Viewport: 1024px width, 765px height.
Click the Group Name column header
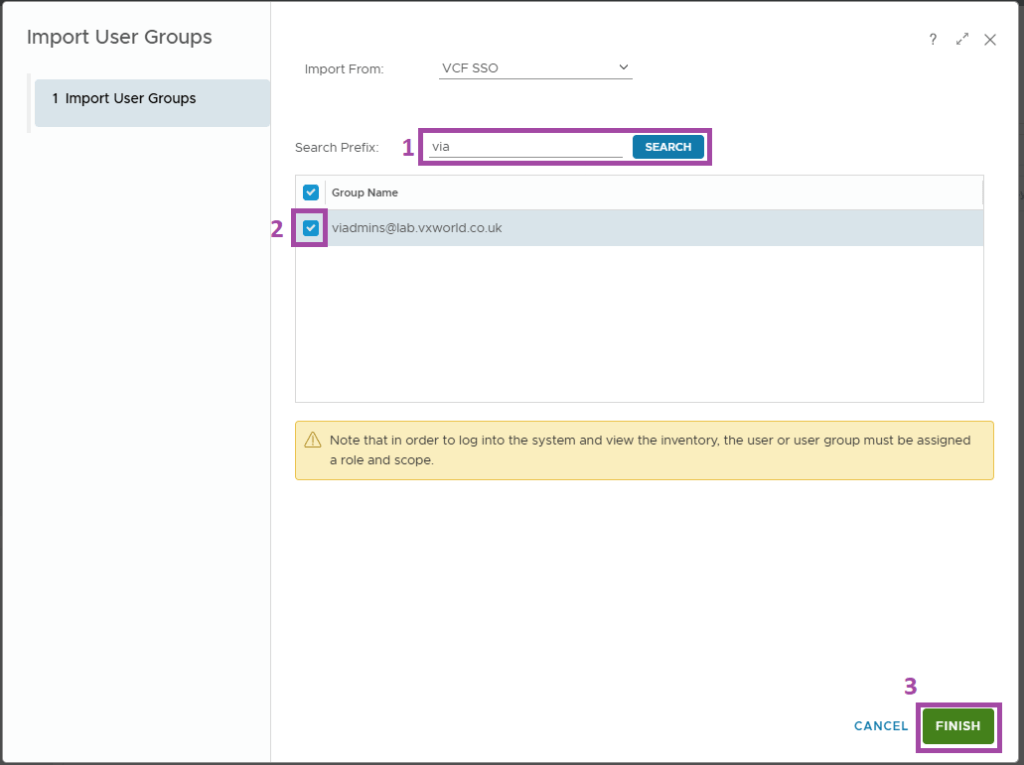pyautogui.click(x=365, y=193)
